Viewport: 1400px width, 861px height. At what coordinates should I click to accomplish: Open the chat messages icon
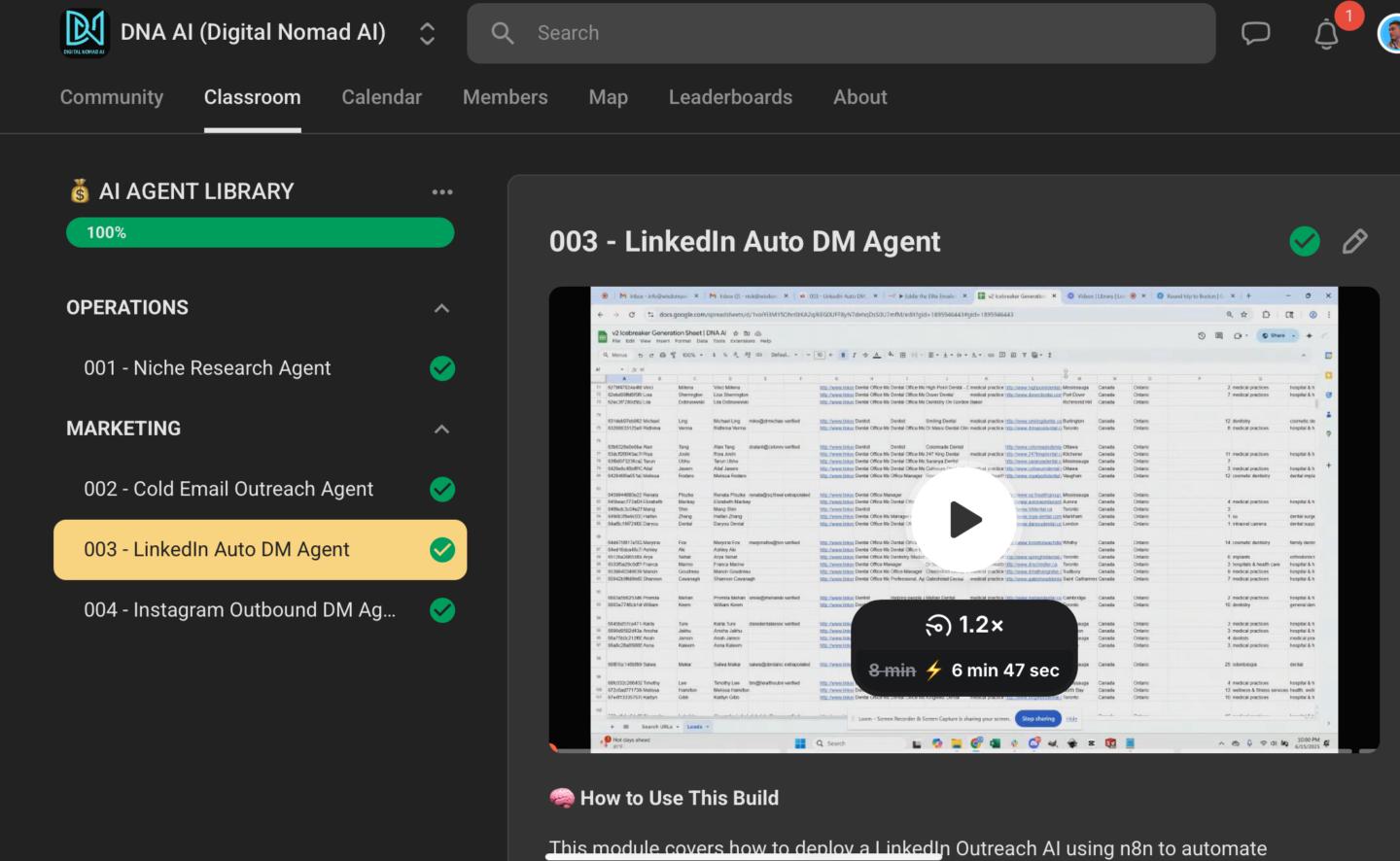pyautogui.click(x=1255, y=33)
